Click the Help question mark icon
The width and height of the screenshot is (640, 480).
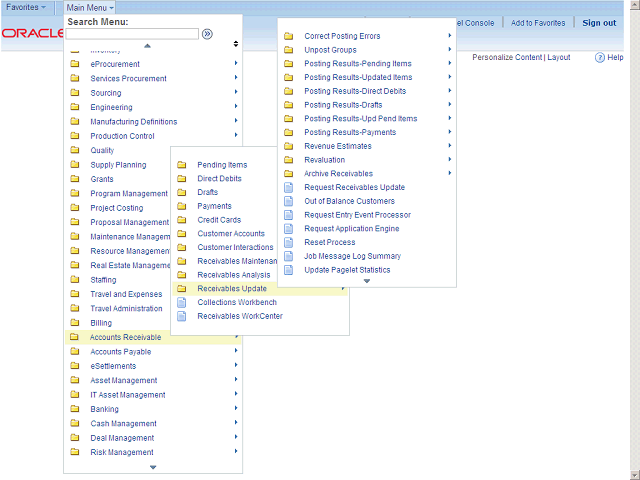[x=600, y=58]
